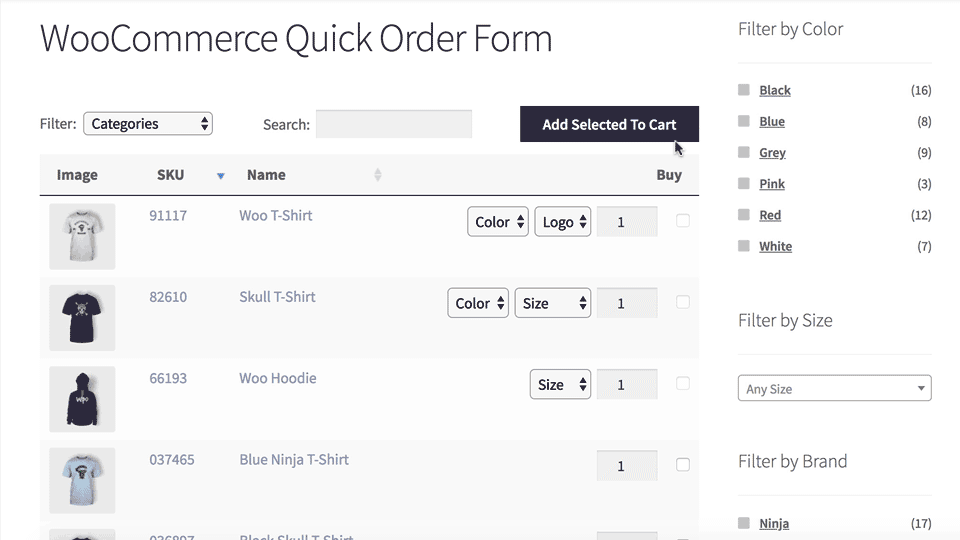Click the Ninja count (17)
Image resolution: width=960 pixels, height=540 pixels.
point(921,524)
